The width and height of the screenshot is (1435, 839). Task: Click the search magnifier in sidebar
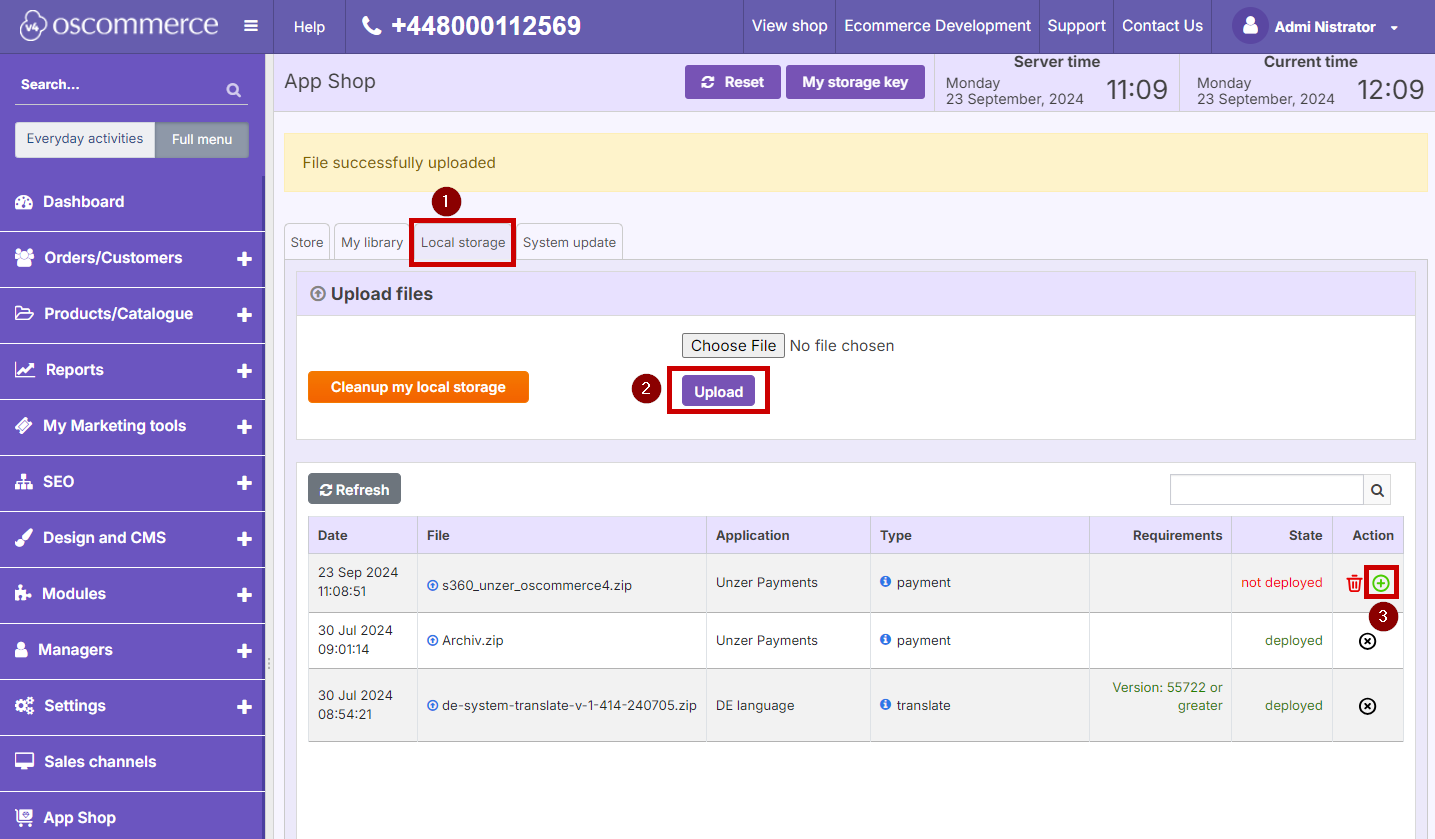point(234,90)
